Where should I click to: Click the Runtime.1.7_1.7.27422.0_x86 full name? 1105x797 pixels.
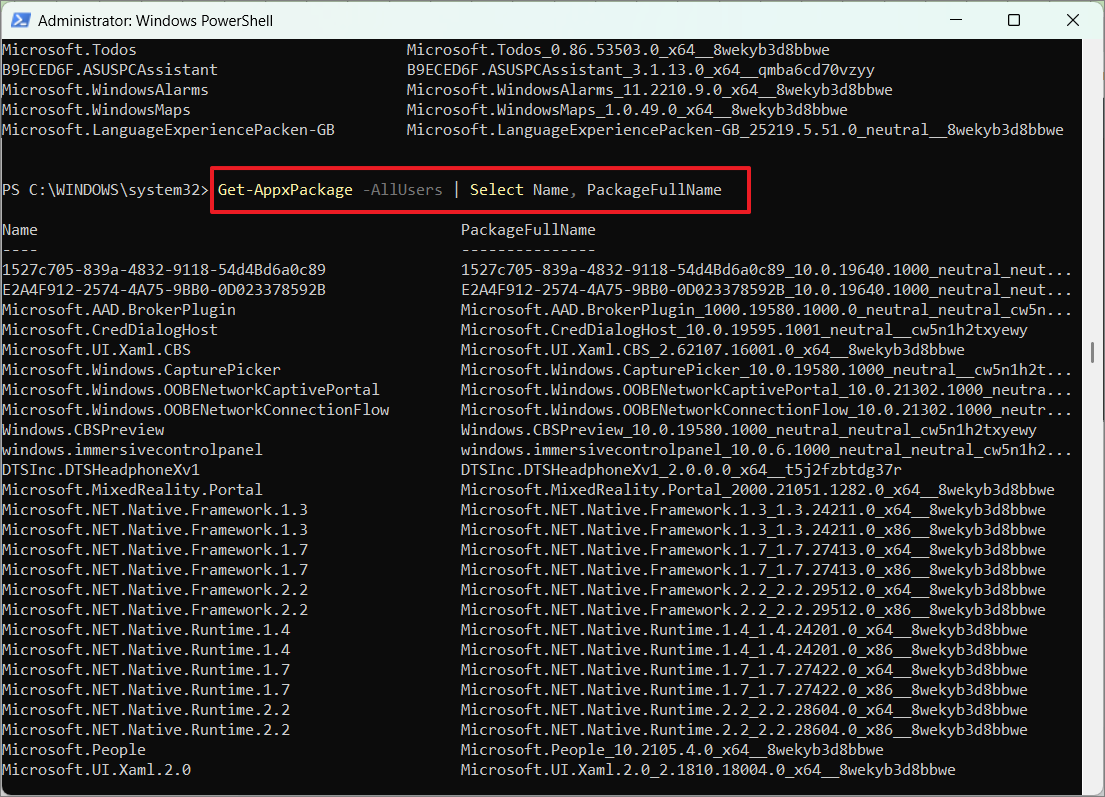pyautogui.click(x=744, y=690)
